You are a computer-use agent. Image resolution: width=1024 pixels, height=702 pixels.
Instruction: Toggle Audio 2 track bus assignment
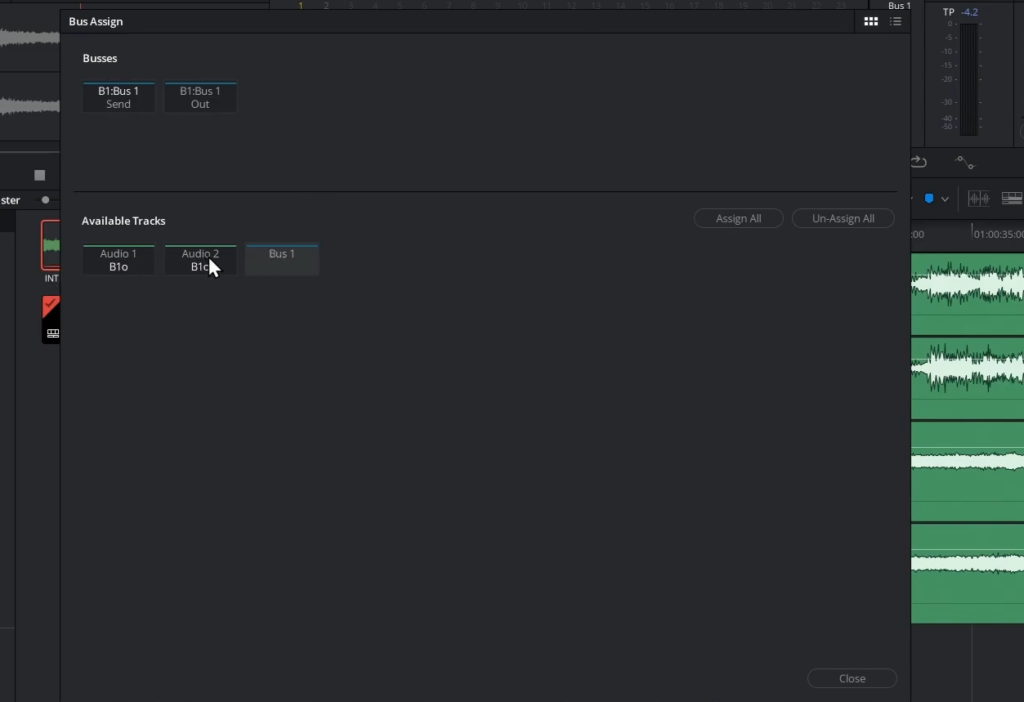click(x=200, y=260)
